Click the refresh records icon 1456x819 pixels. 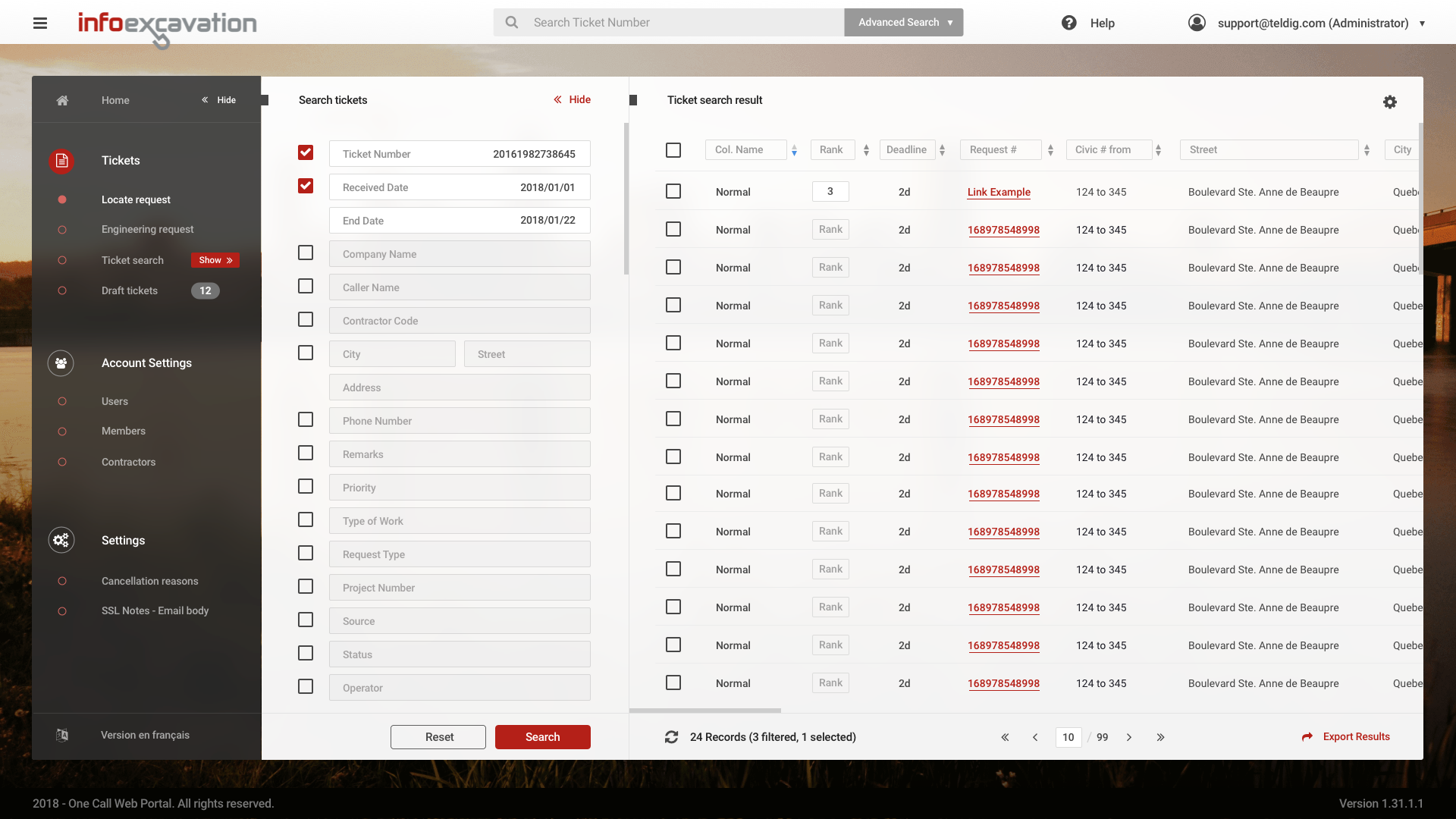(x=671, y=737)
